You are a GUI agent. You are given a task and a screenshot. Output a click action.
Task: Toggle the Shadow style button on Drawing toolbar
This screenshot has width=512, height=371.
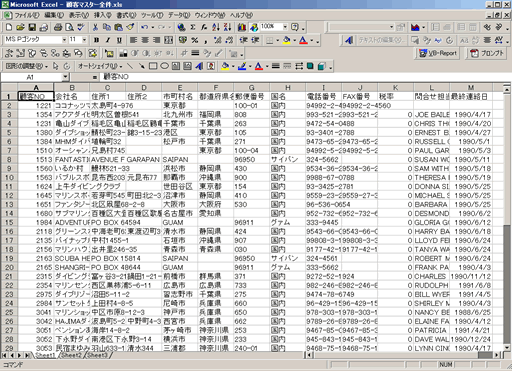pyautogui.click(x=310, y=66)
